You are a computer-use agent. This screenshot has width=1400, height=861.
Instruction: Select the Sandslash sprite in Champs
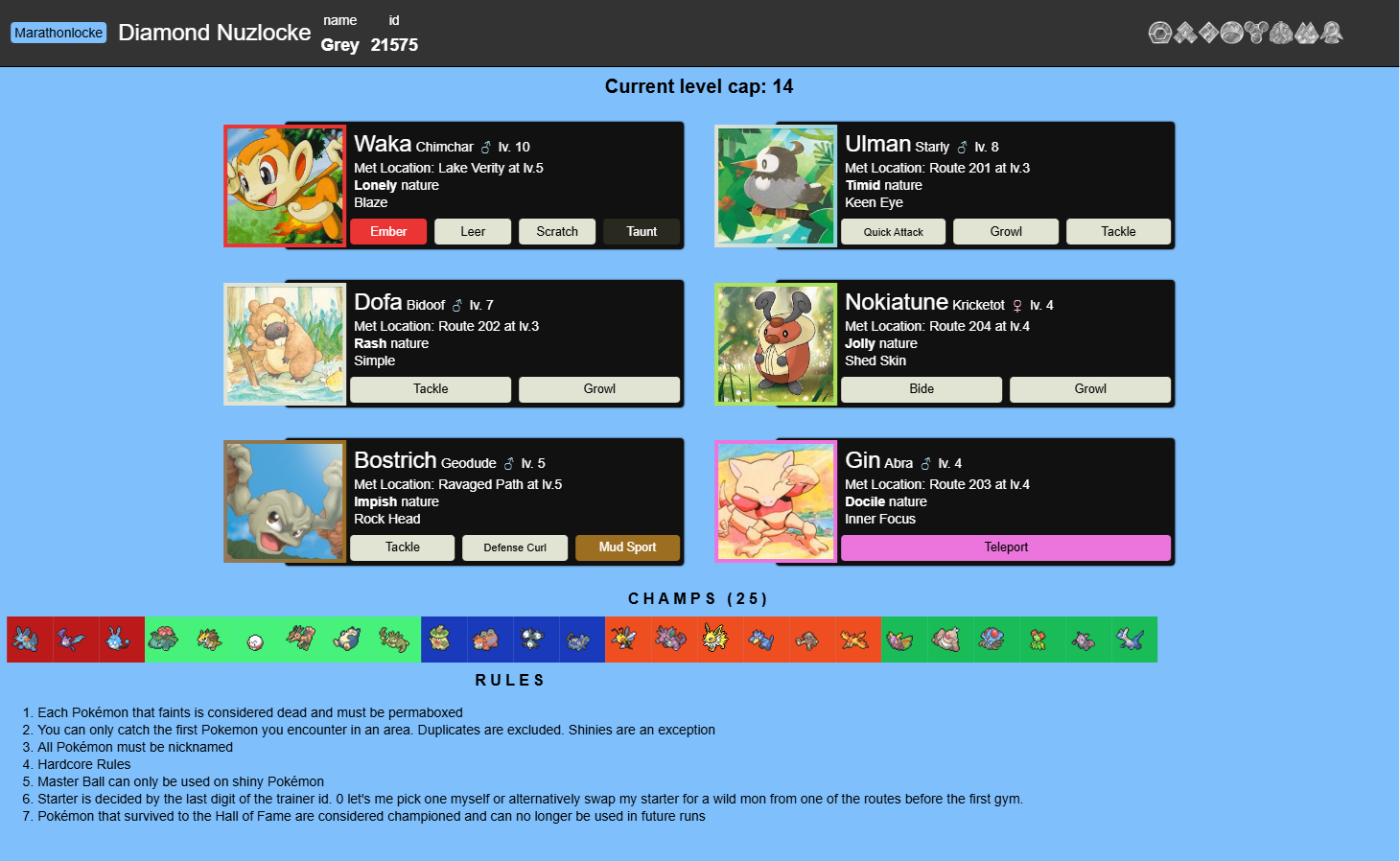[x=214, y=640]
